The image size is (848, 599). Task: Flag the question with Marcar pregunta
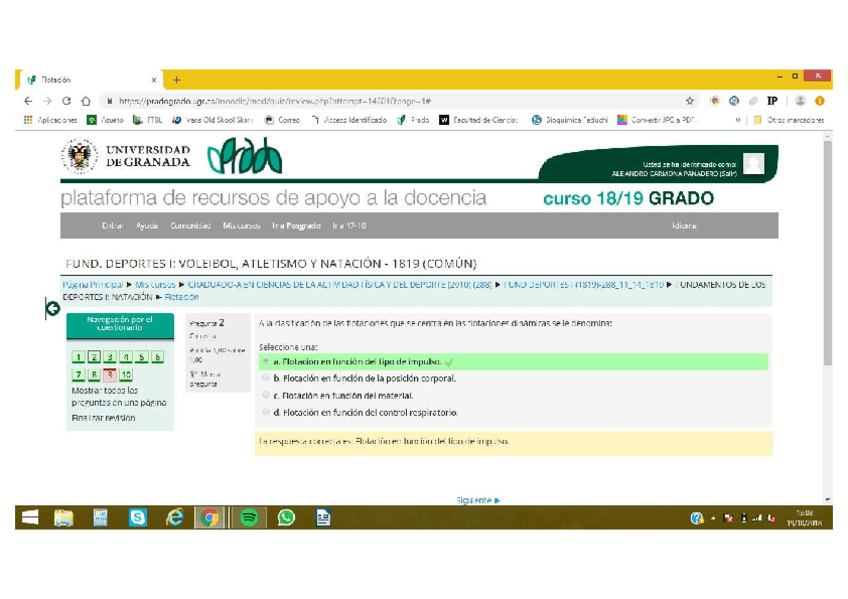pyautogui.click(x=203, y=378)
